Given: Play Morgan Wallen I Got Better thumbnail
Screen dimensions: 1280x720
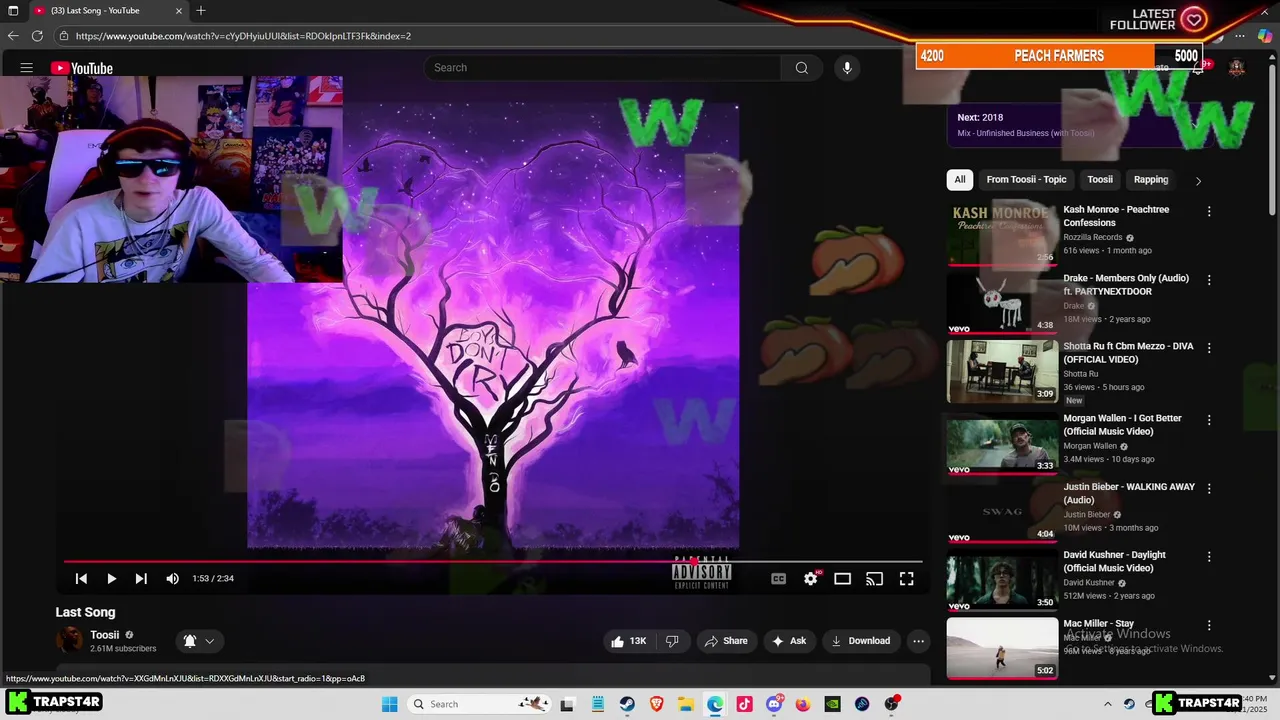Looking at the screenshot, I should pos(1002,445).
